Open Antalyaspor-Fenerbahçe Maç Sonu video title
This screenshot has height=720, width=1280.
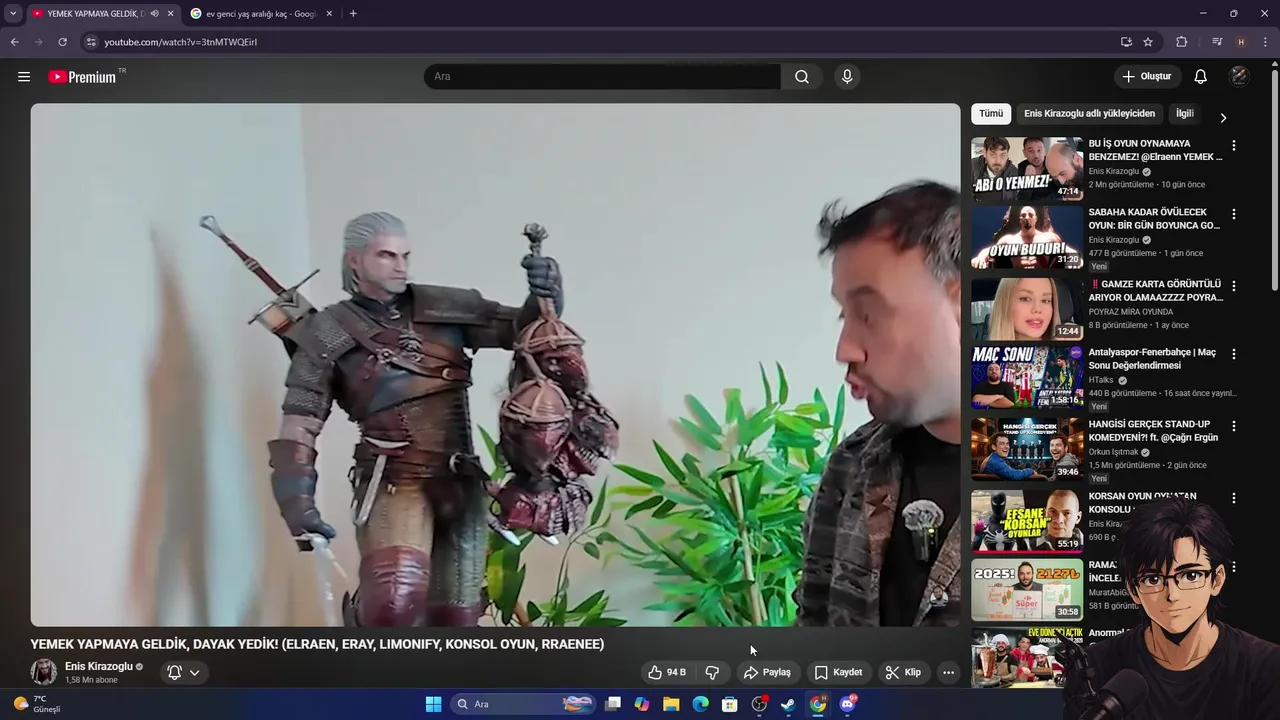tap(1152, 359)
